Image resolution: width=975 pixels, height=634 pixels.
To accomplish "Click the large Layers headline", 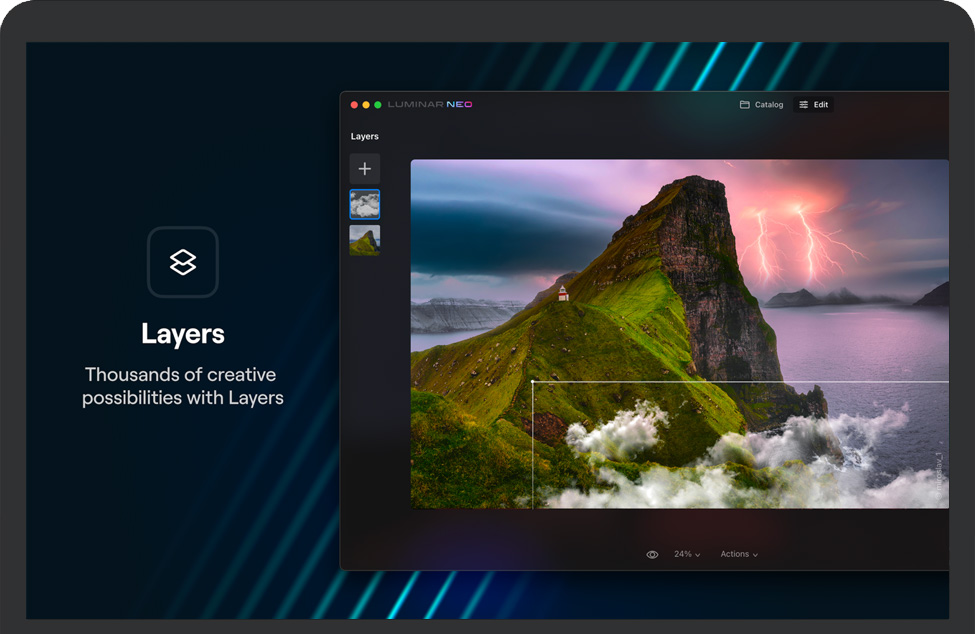I will point(183,334).
